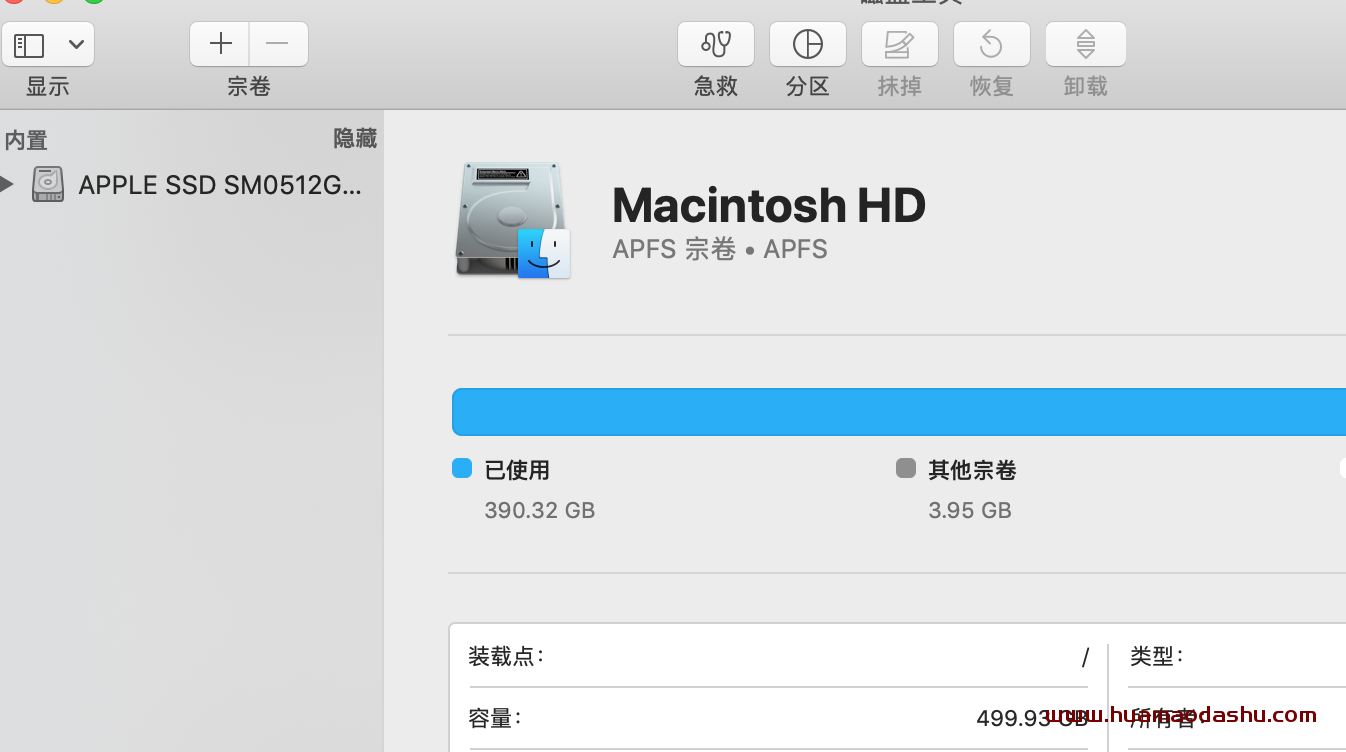This screenshot has width=1346, height=752.
Task: Click the APPLE SSD drive icon in sidebar
Action: pos(48,184)
